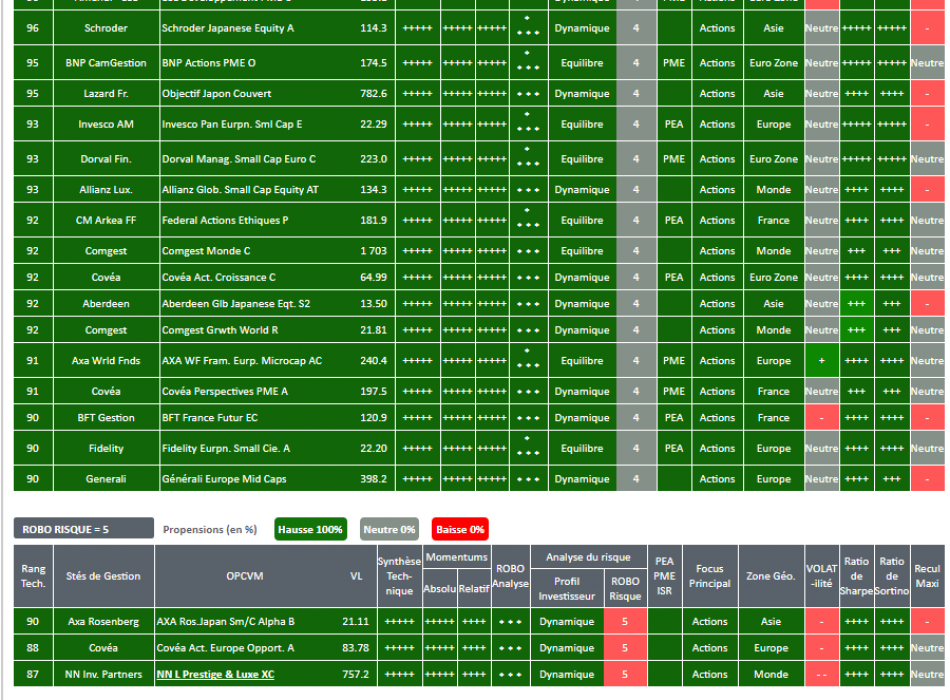Image resolution: width=950 pixels, height=700 pixels.
Task: Click the Rang Tech. column header
Action: [33, 576]
